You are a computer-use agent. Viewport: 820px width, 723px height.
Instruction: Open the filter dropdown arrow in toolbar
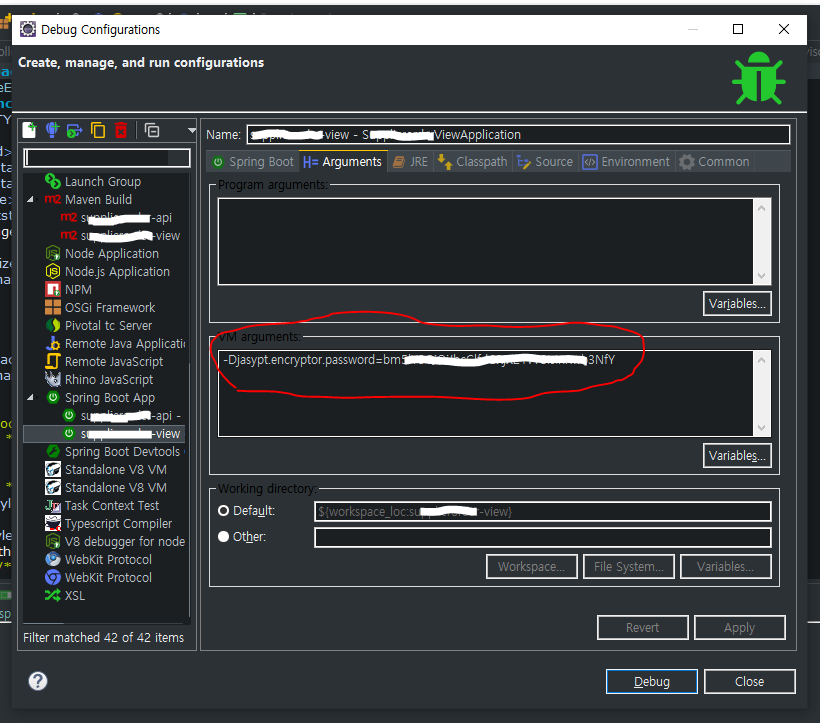pos(191,130)
